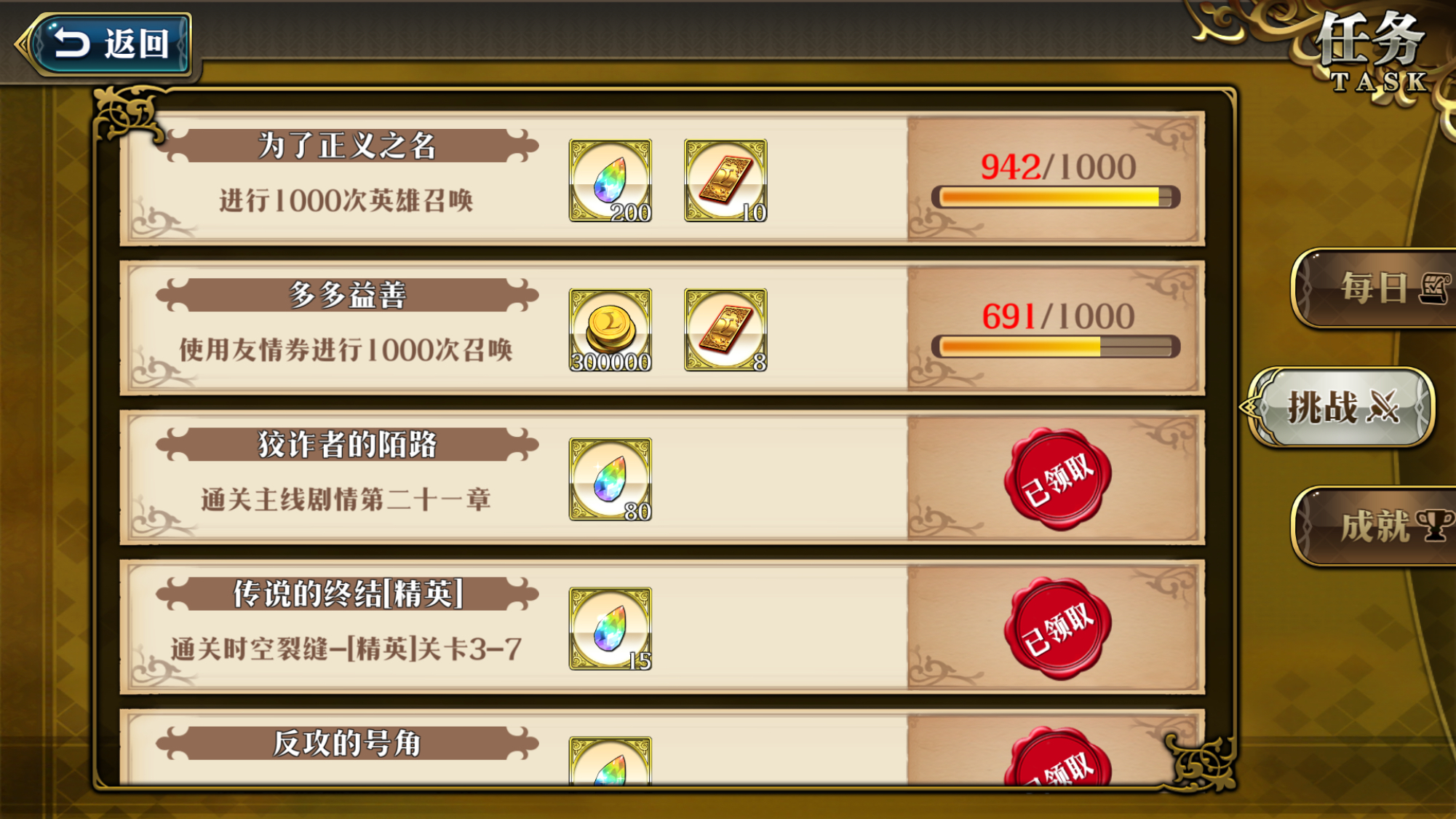Tap the 10 summon ticket reward icon
The width and height of the screenshot is (1456, 819).
725,181
